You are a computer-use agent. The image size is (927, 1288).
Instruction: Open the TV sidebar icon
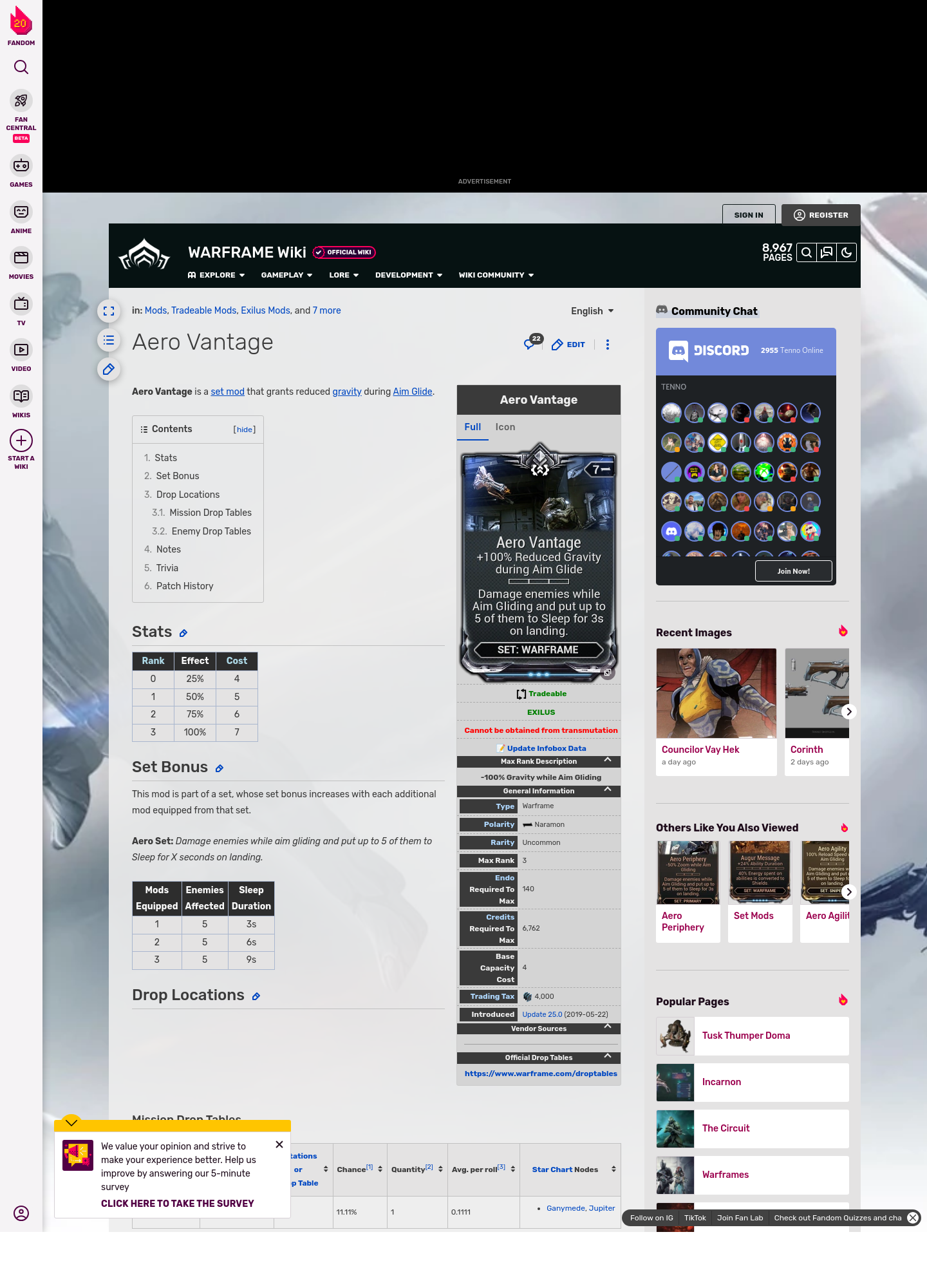click(21, 303)
